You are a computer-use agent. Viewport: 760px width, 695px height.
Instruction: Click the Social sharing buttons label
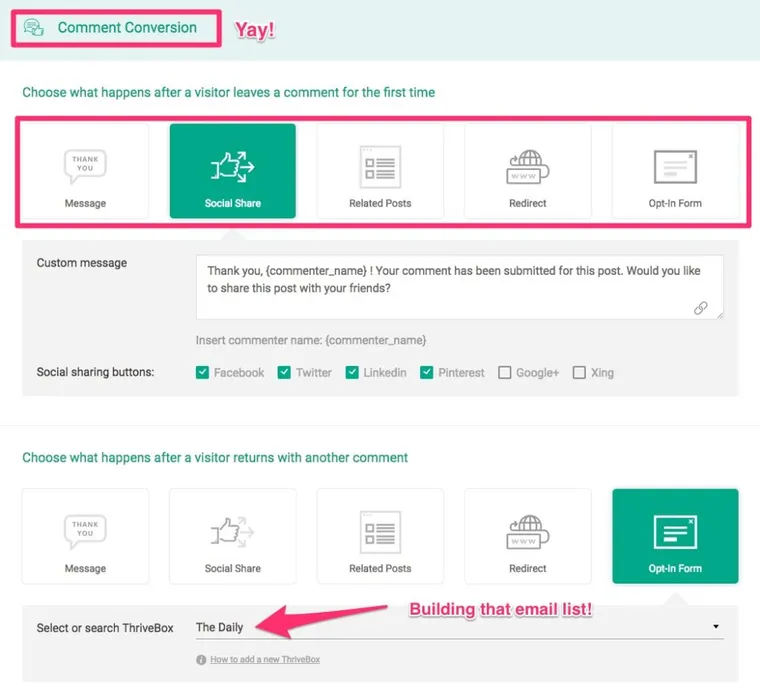[95, 372]
